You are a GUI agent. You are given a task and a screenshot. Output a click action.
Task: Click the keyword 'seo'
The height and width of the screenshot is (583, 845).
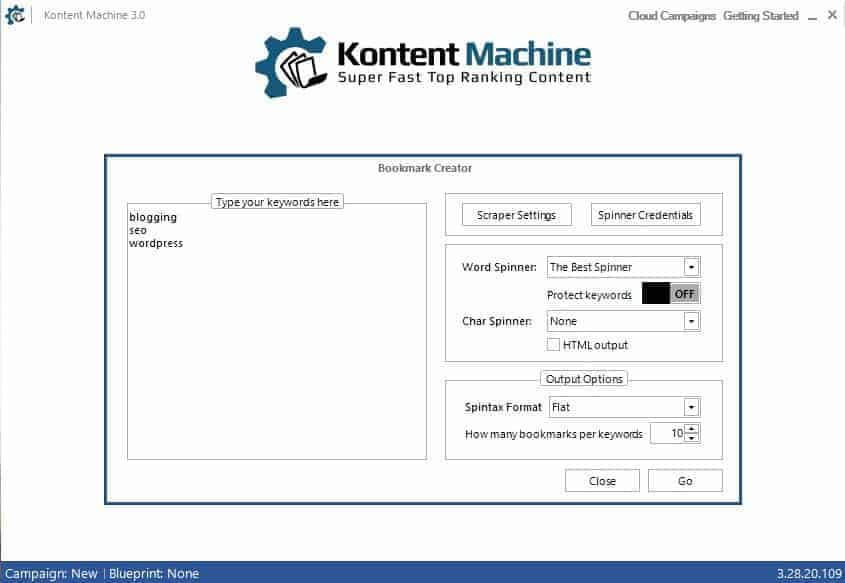[x=138, y=230]
